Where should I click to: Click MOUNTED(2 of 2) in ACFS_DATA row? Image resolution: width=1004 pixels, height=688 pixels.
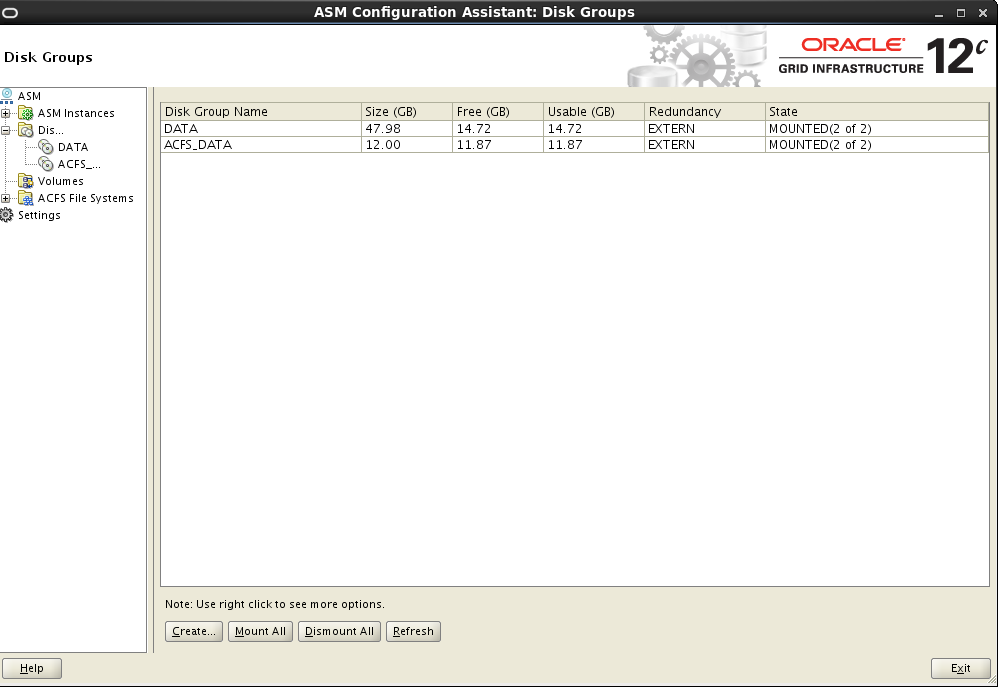coord(877,145)
